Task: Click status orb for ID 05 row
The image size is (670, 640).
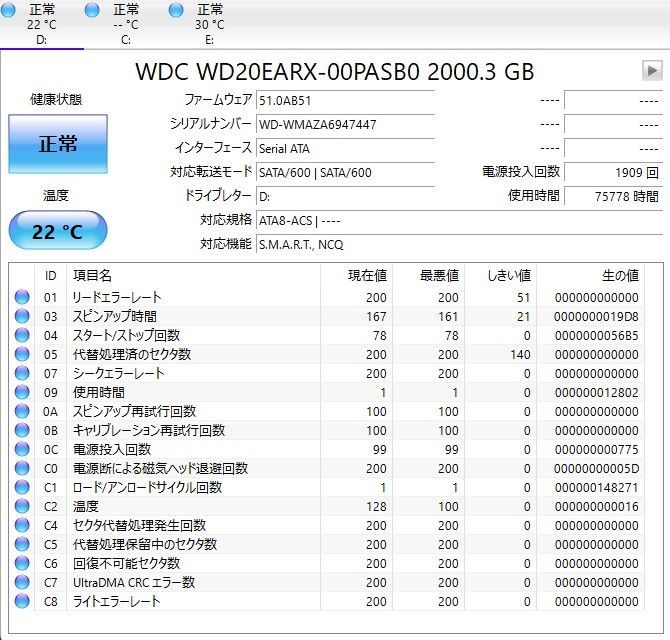Action: [22, 354]
